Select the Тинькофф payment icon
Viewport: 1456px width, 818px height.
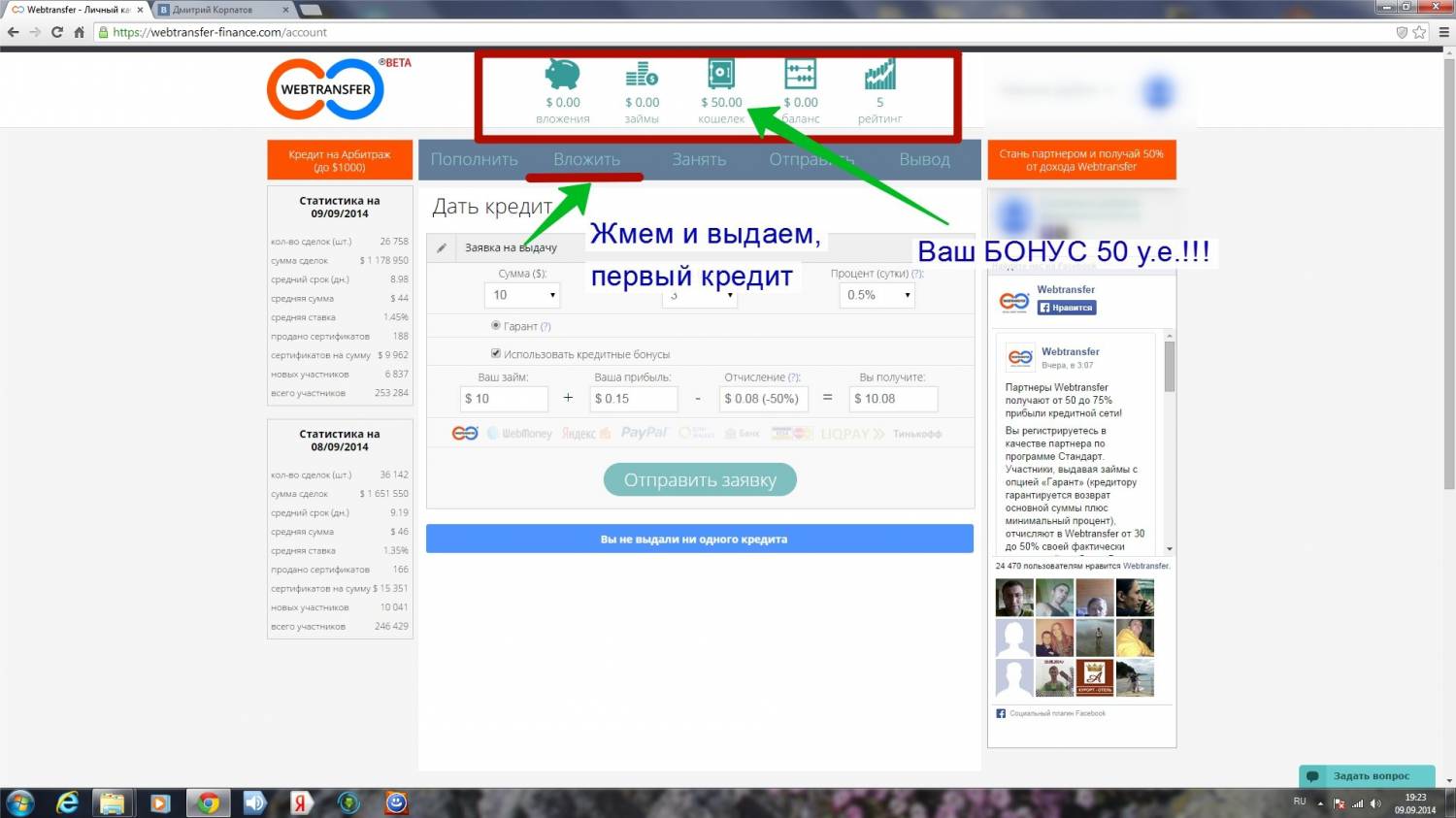917,434
